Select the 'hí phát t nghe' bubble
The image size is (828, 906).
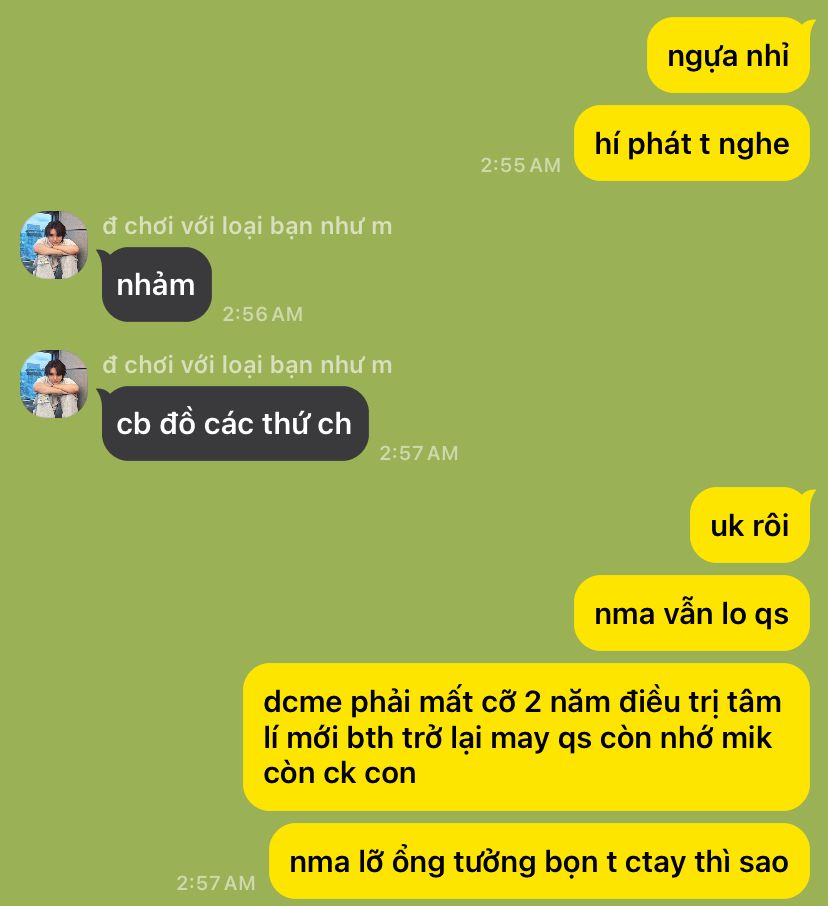tap(692, 143)
